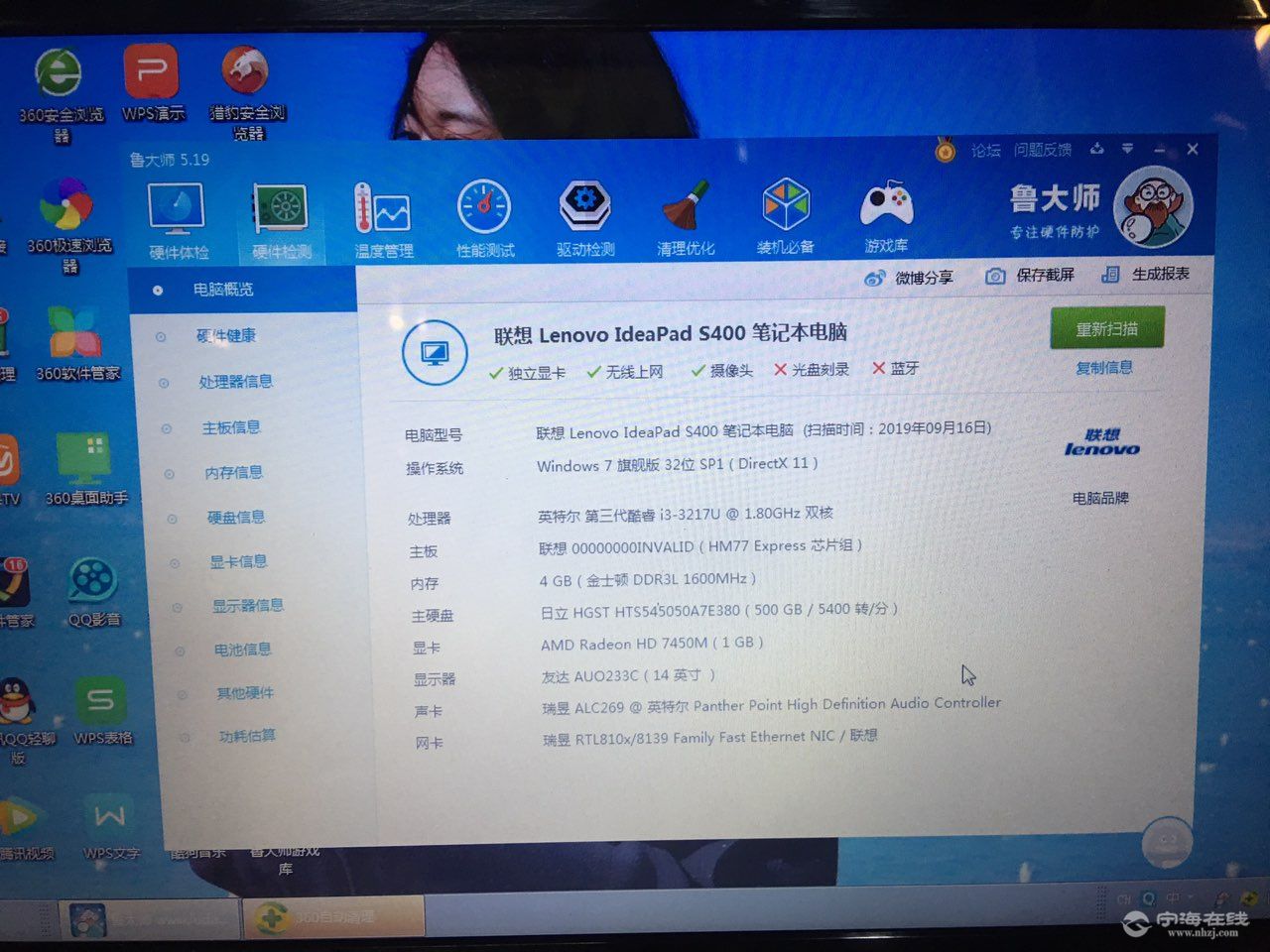Select 硬件检测 hardware detection tab
This screenshot has height=952, width=1270.
(281, 221)
